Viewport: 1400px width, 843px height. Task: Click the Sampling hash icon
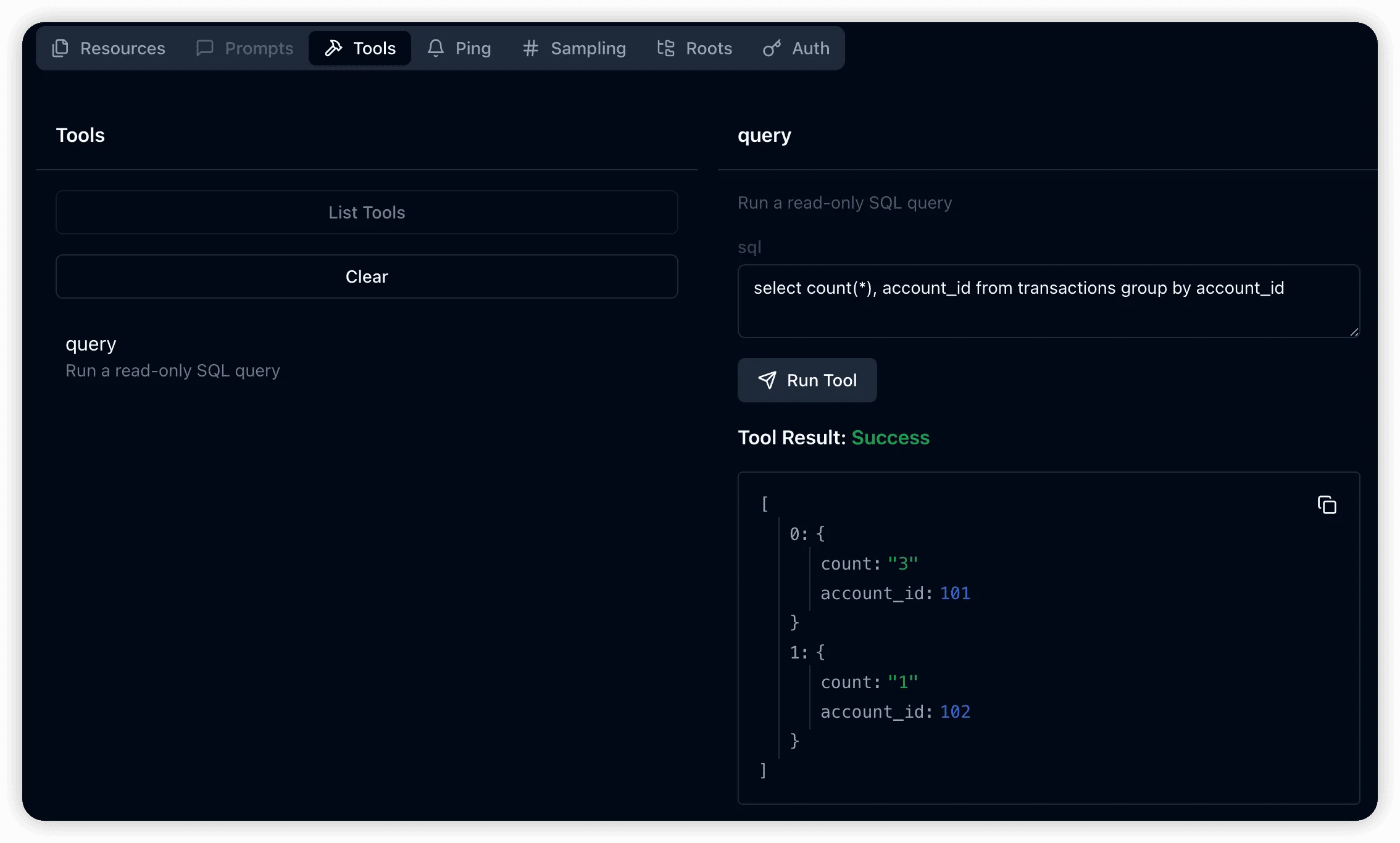[x=531, y=48]
